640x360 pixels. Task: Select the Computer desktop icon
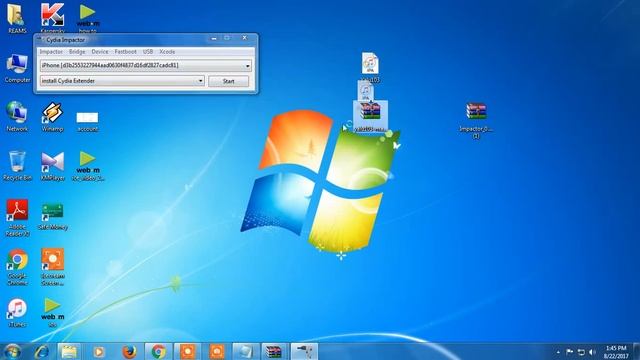(17, 68)
